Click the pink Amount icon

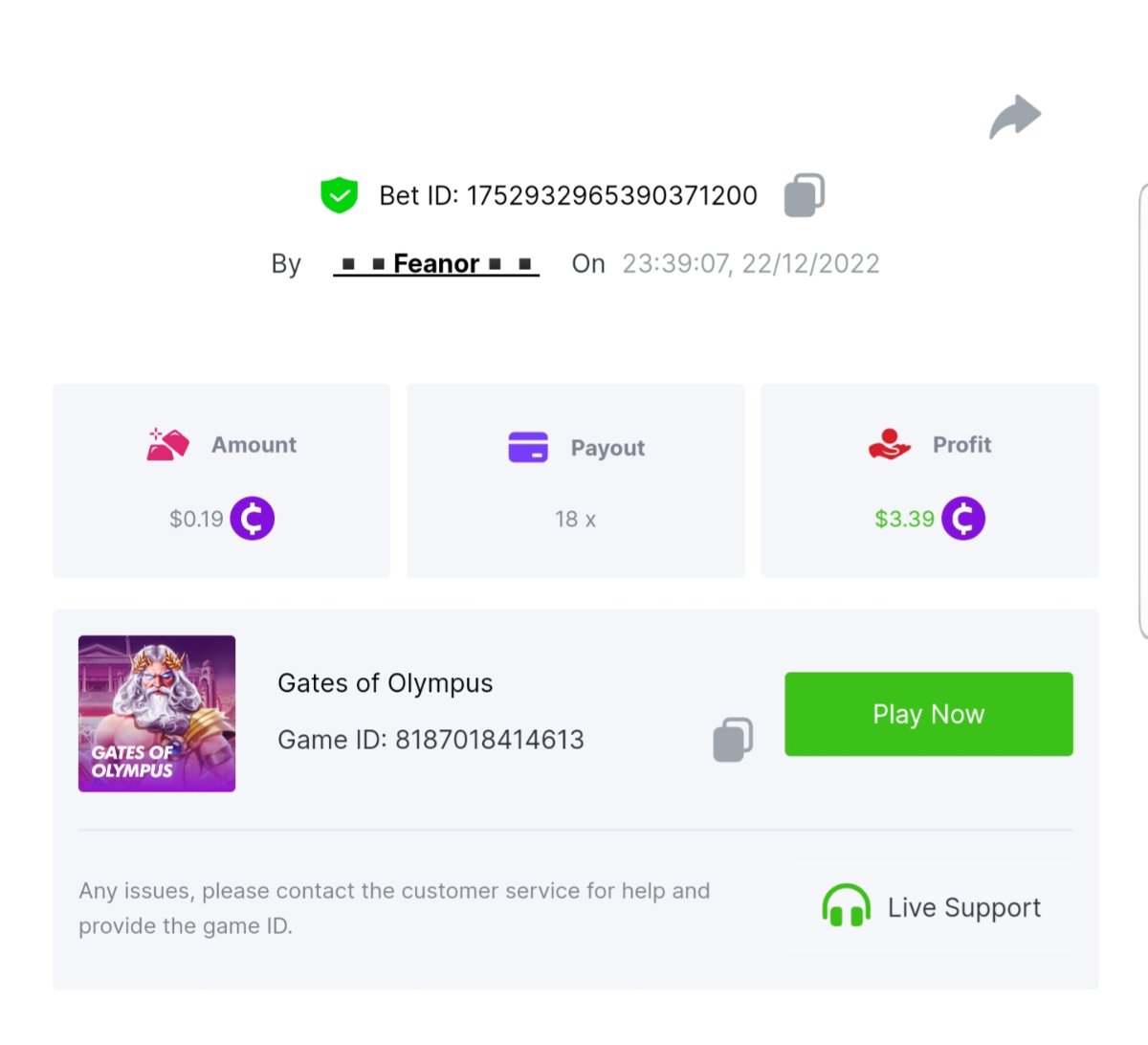(167, 445)
